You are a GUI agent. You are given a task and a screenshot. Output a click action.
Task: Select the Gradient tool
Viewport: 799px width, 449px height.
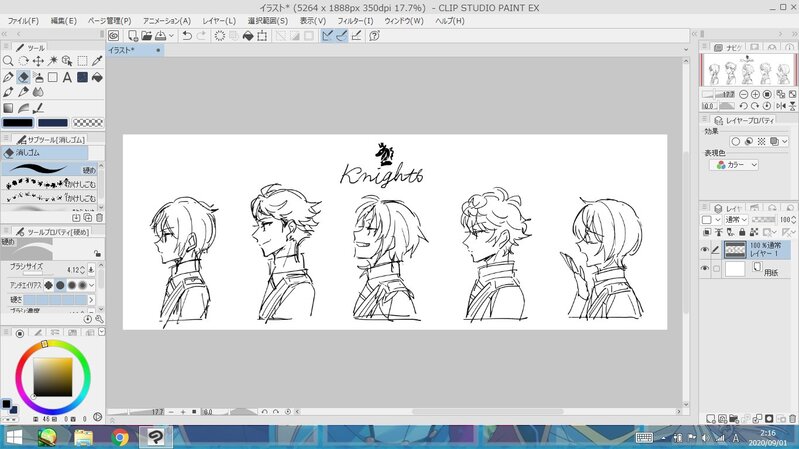point(8,108)
